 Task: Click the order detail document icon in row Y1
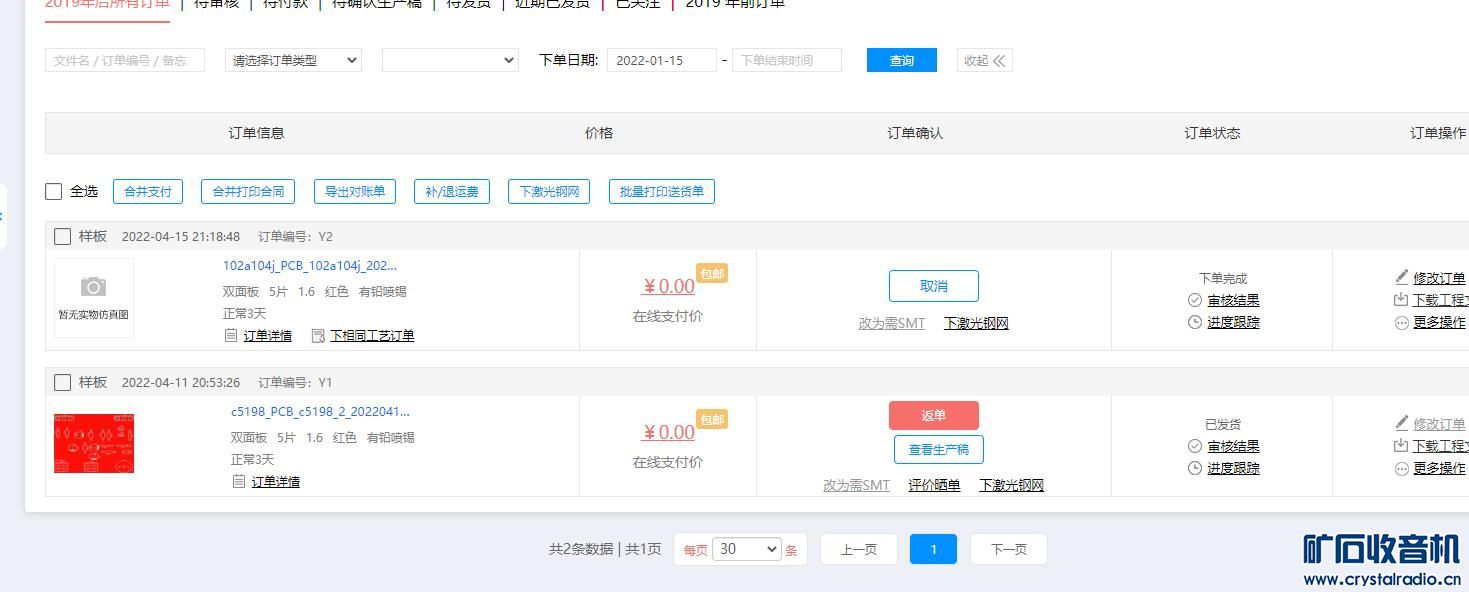click(x=238, y=482)
